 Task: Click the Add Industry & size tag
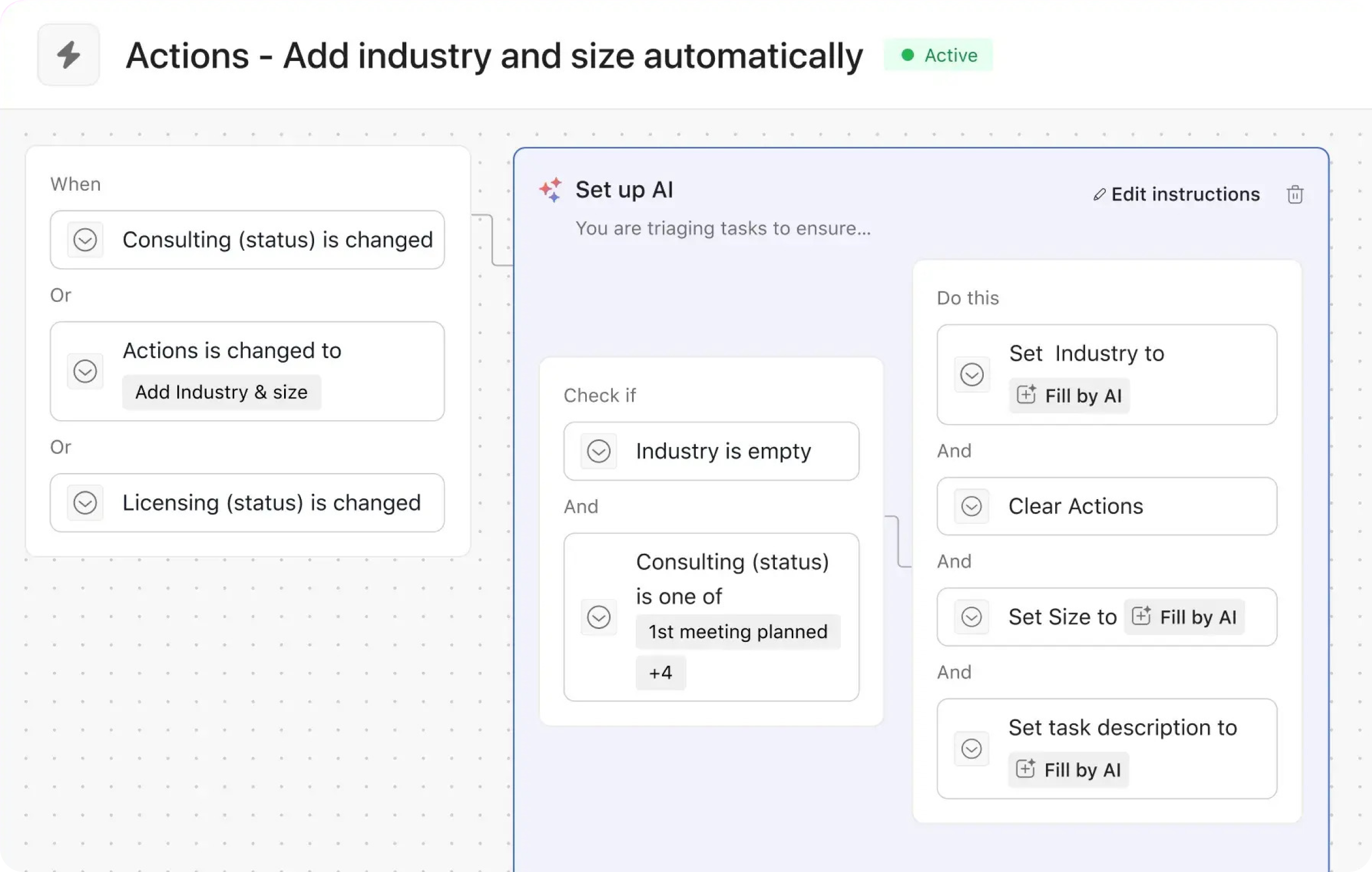(221, 392)
